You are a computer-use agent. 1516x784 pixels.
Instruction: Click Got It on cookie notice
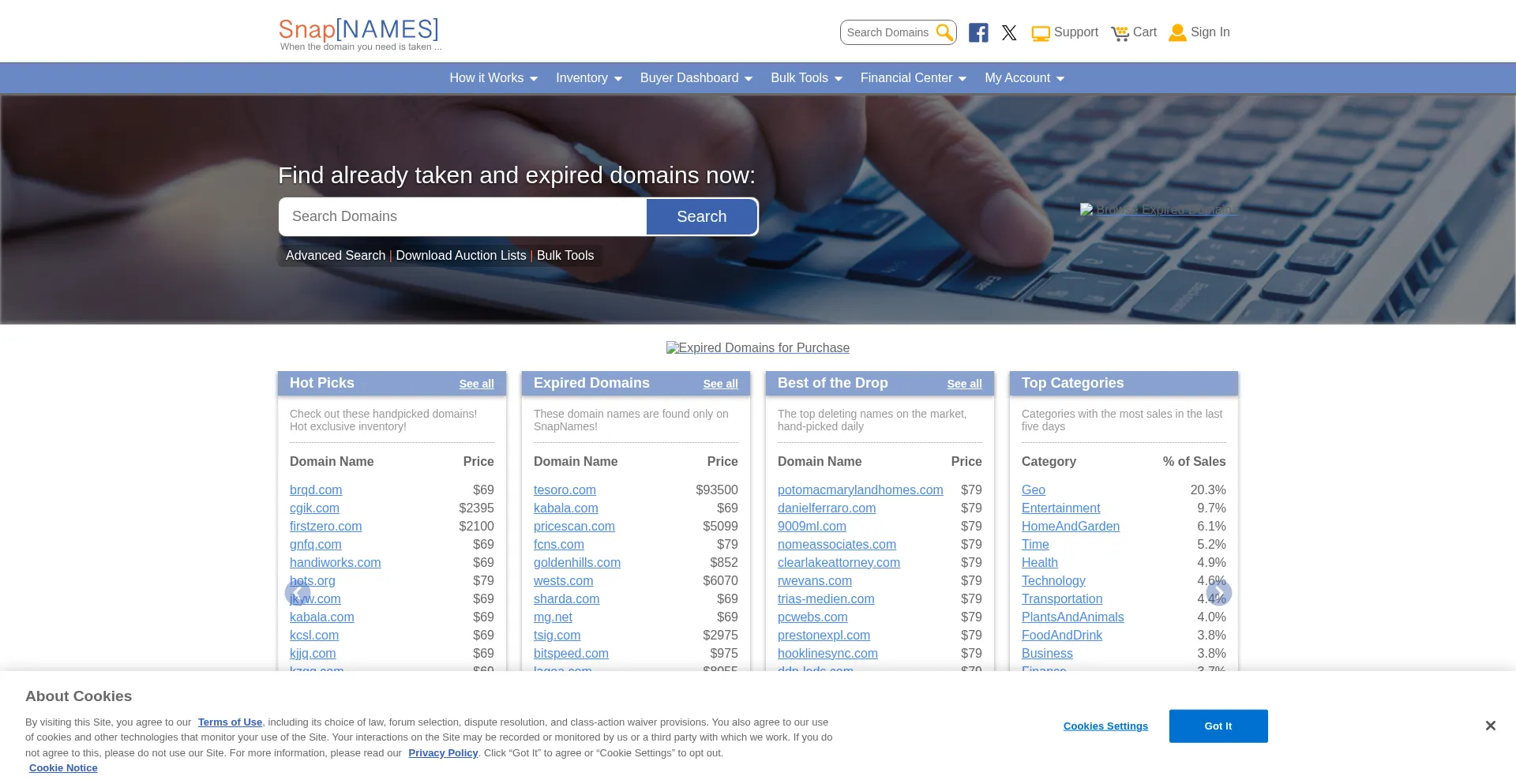(x=1218, y=726)
